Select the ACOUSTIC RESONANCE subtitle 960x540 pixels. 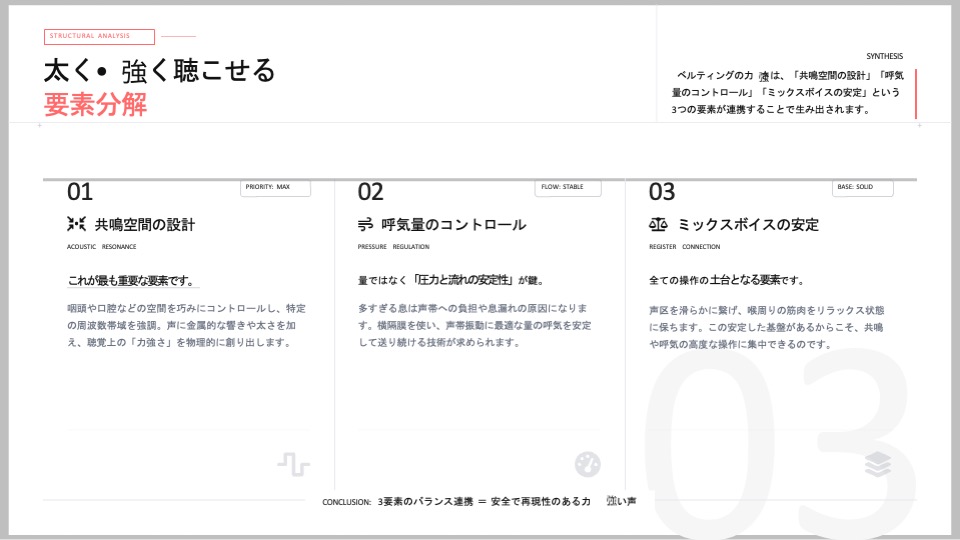click(x=101, y=247)
